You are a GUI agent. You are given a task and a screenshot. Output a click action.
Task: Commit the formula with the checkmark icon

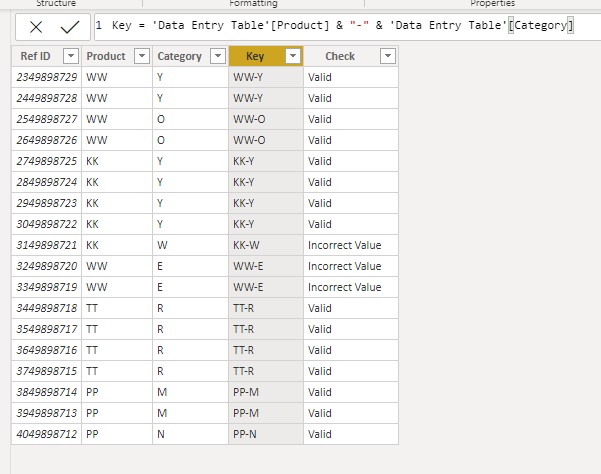click(x=70, y=27)
